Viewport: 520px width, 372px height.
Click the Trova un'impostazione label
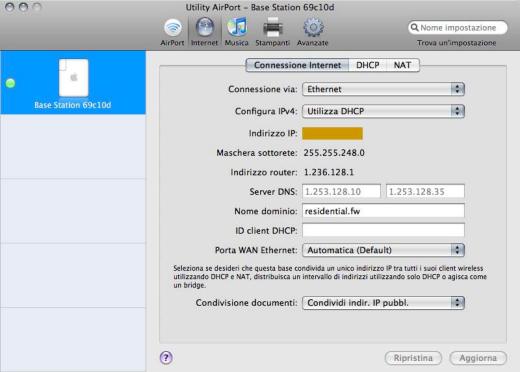(x=457, y=43)
